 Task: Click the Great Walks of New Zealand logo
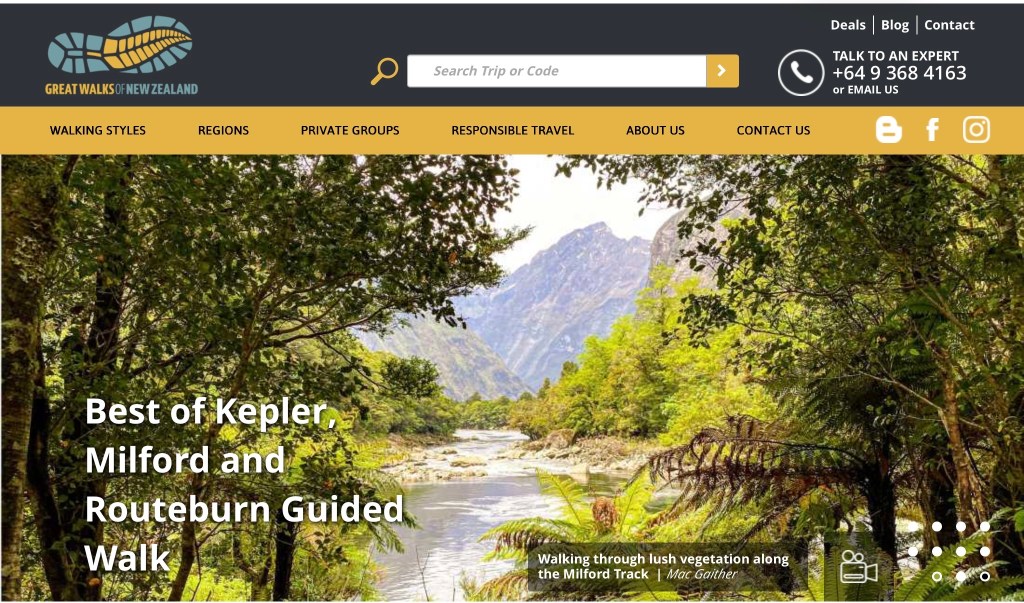tap(121, 55)
